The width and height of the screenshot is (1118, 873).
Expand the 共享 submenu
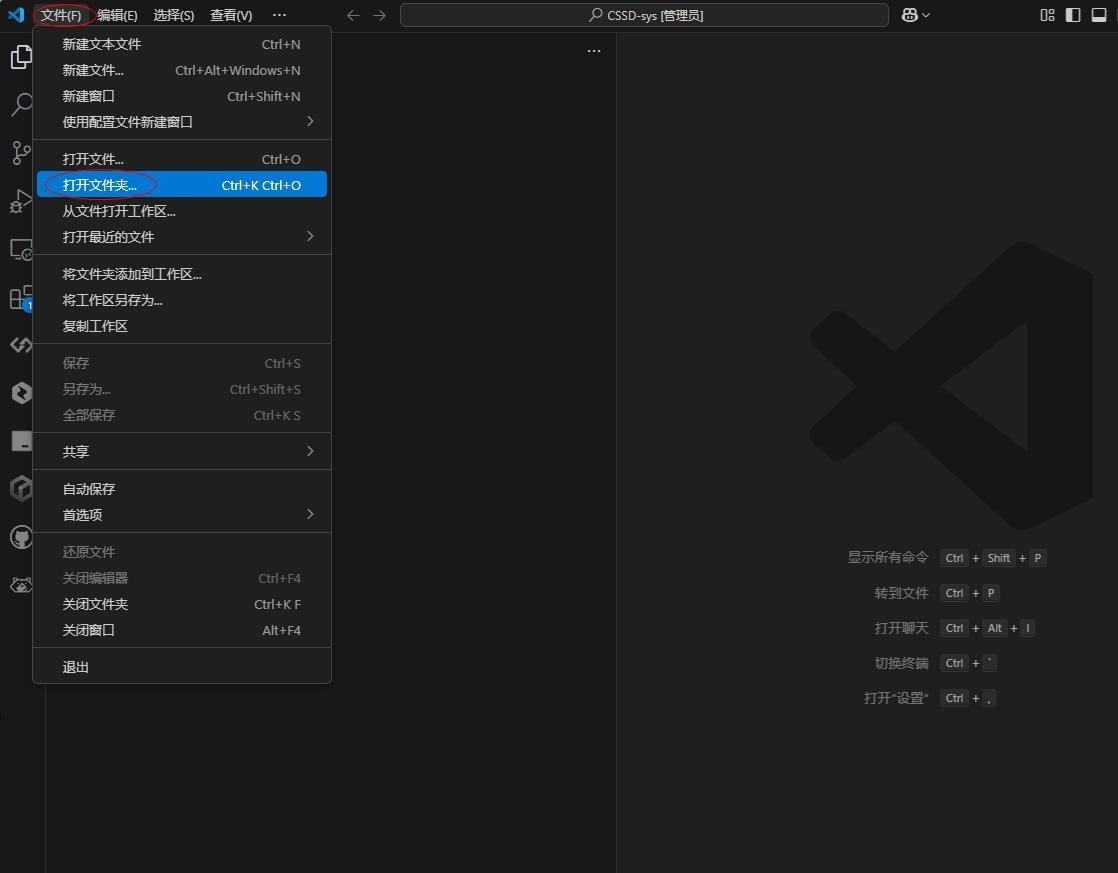(182, 451)
